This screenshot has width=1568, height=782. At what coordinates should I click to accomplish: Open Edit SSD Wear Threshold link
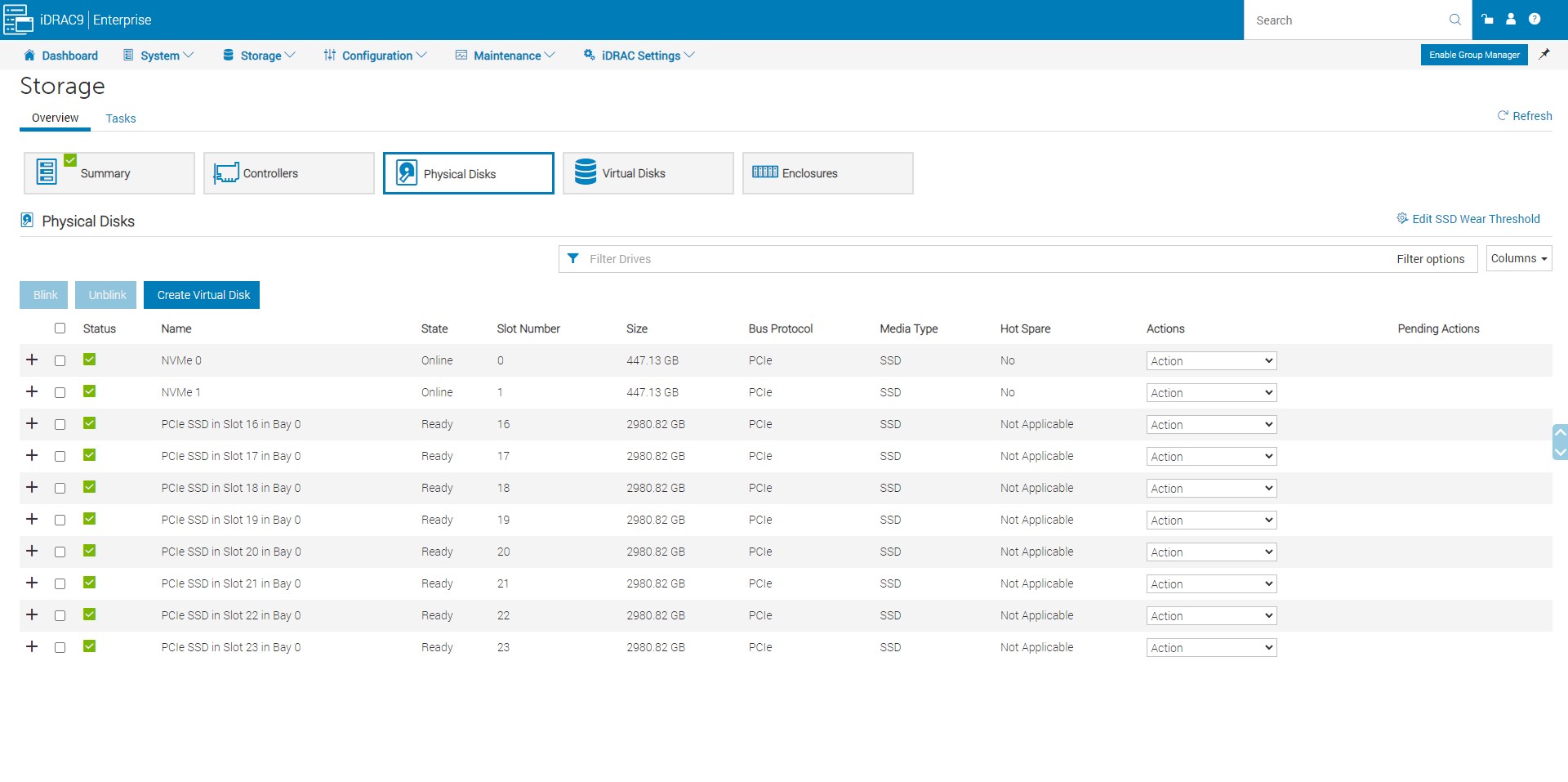(x=1475, y=219)
